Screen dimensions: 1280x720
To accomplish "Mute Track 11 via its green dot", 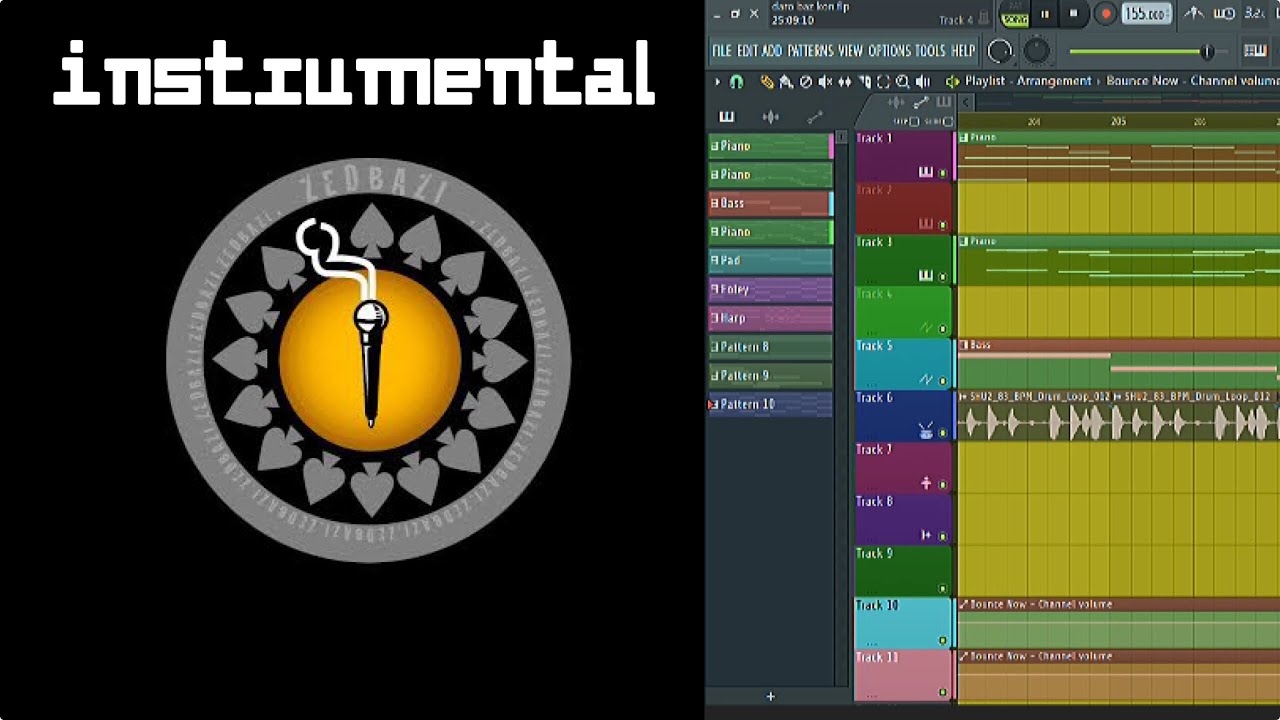I will coord(943,692).
